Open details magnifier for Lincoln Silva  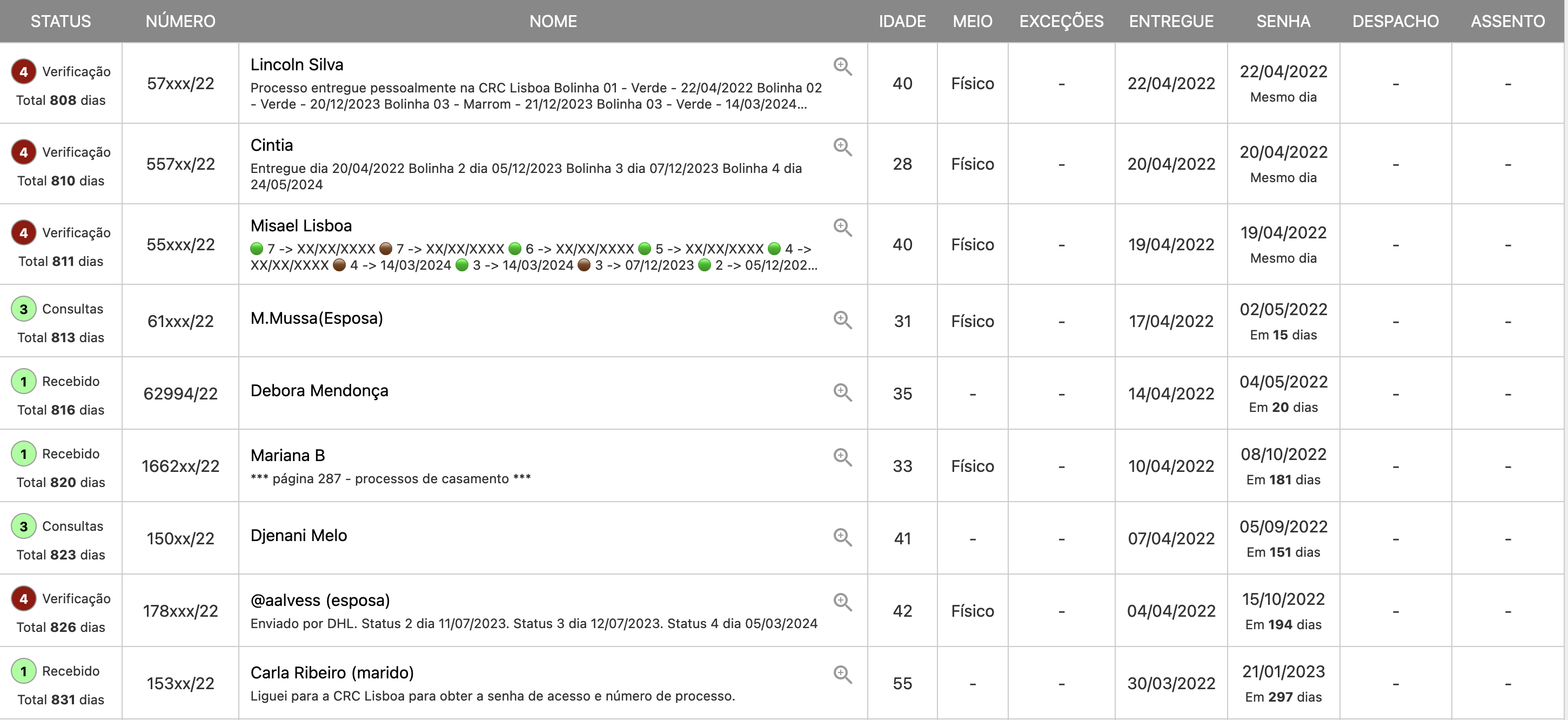pos(842,66)
